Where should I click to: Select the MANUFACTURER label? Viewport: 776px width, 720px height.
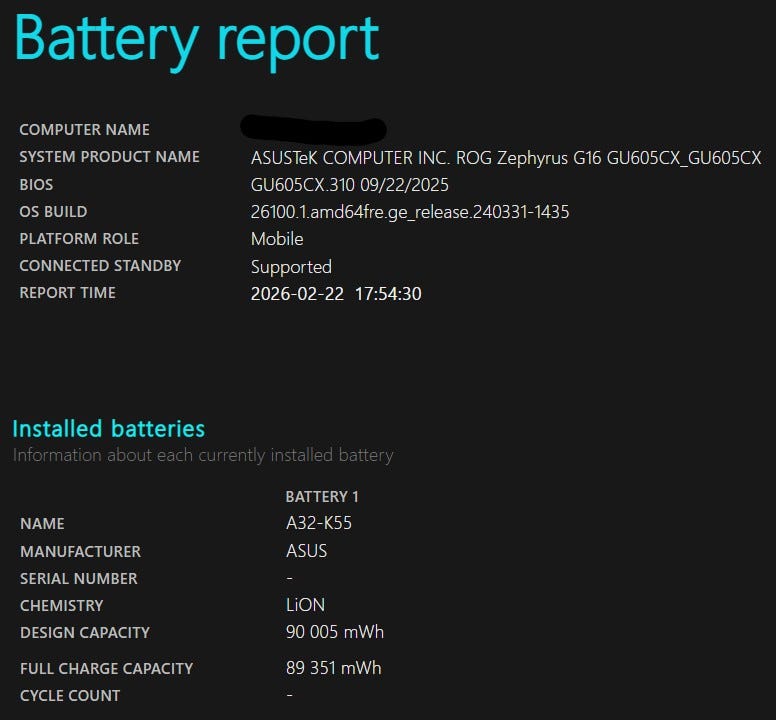(x=81, y=552)
